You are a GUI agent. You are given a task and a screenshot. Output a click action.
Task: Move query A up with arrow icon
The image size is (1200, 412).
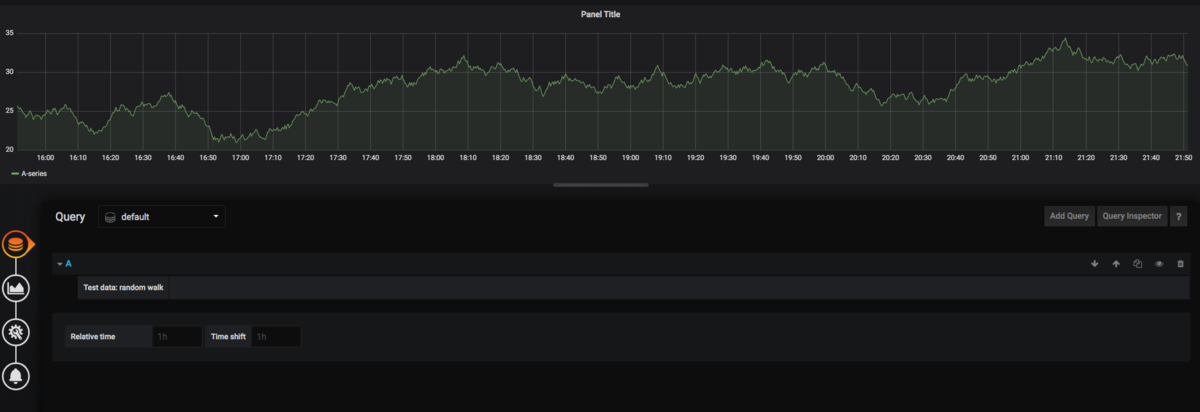tap(1116, 264)
